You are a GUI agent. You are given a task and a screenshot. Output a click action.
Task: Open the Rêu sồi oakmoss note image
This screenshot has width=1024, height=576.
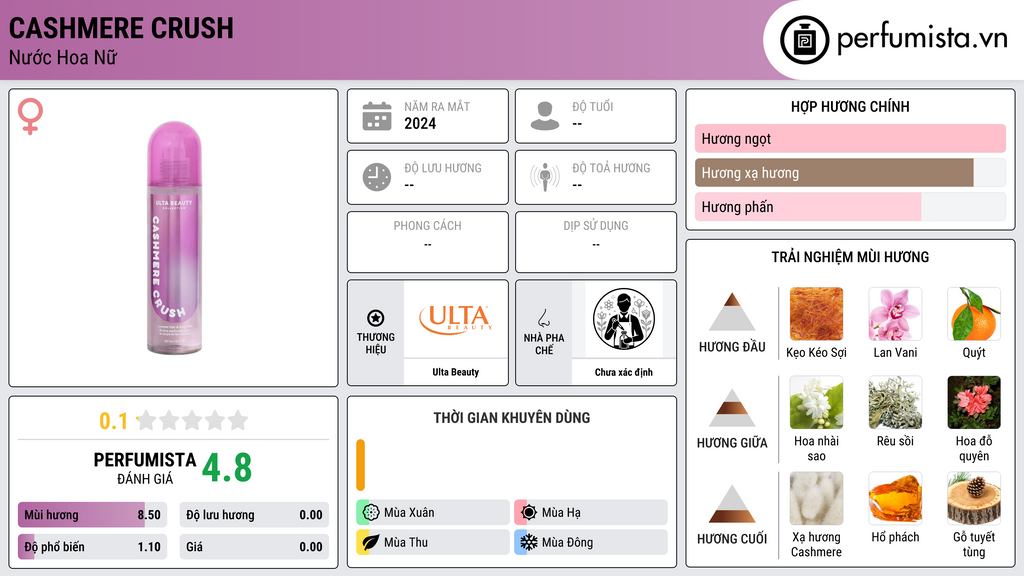895,403
